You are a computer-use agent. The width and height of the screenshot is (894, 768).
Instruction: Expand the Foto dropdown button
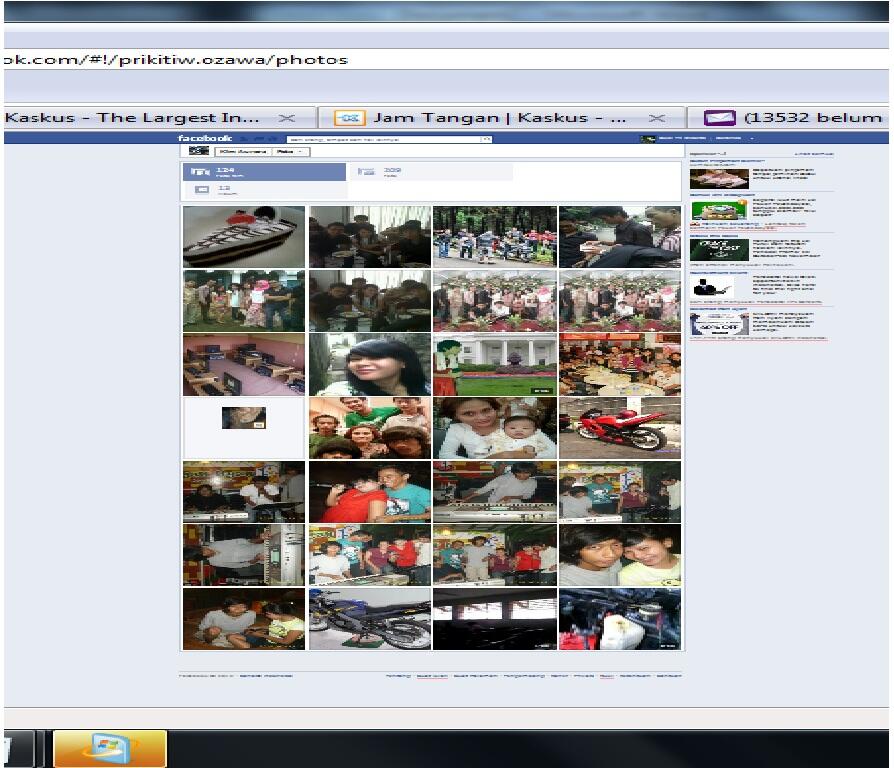(291, 152)
